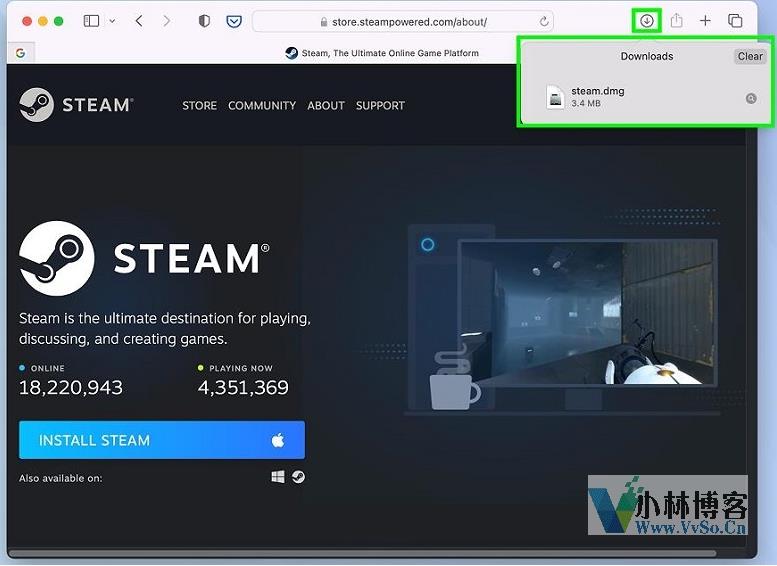
Task: Click the INSTALL STEAM button
Action: coord(162,440)
